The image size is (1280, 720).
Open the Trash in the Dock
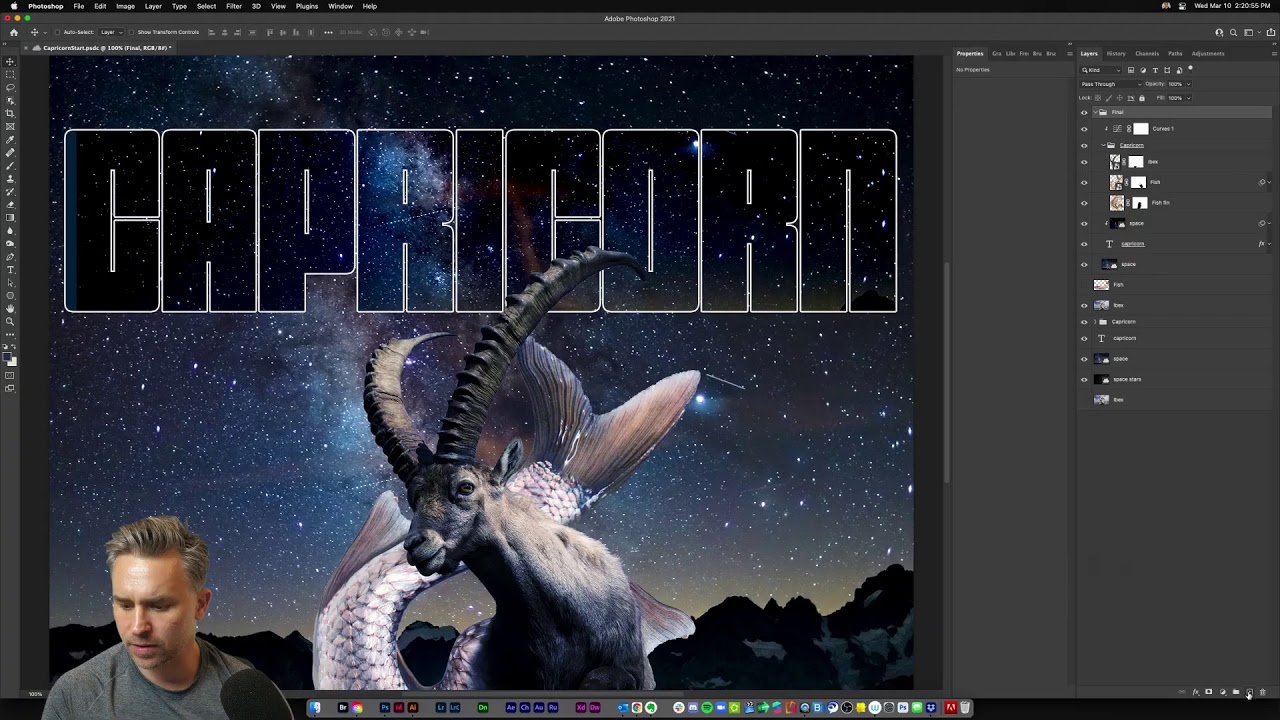(965, 708)
